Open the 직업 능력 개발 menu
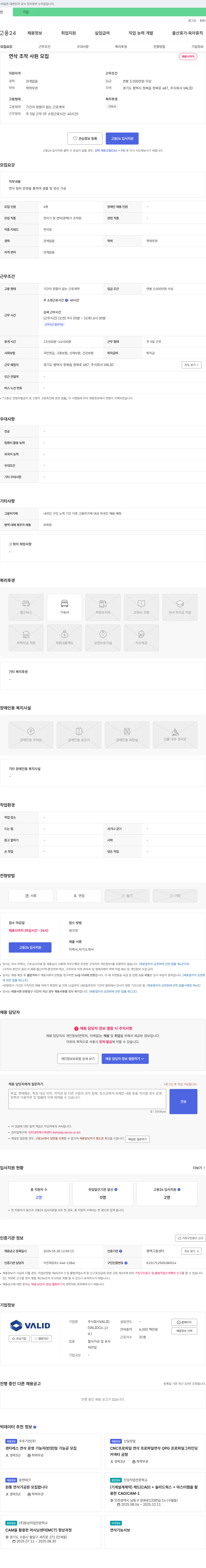This screenshot has width=206, height=1568. tap(141, 33)
